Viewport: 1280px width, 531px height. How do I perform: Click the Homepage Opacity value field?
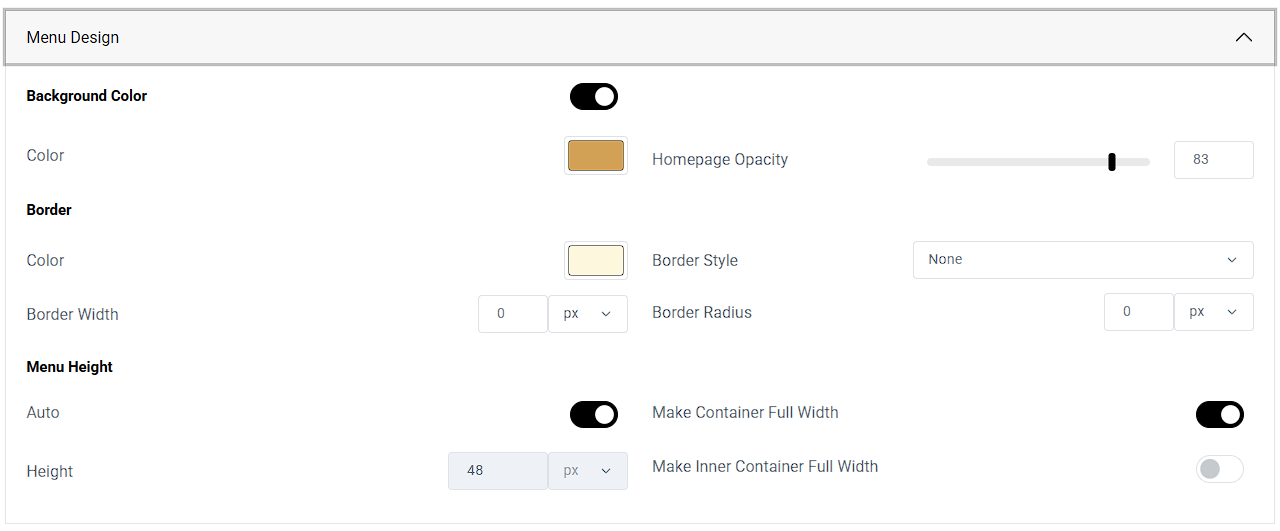coord(1213,160)
